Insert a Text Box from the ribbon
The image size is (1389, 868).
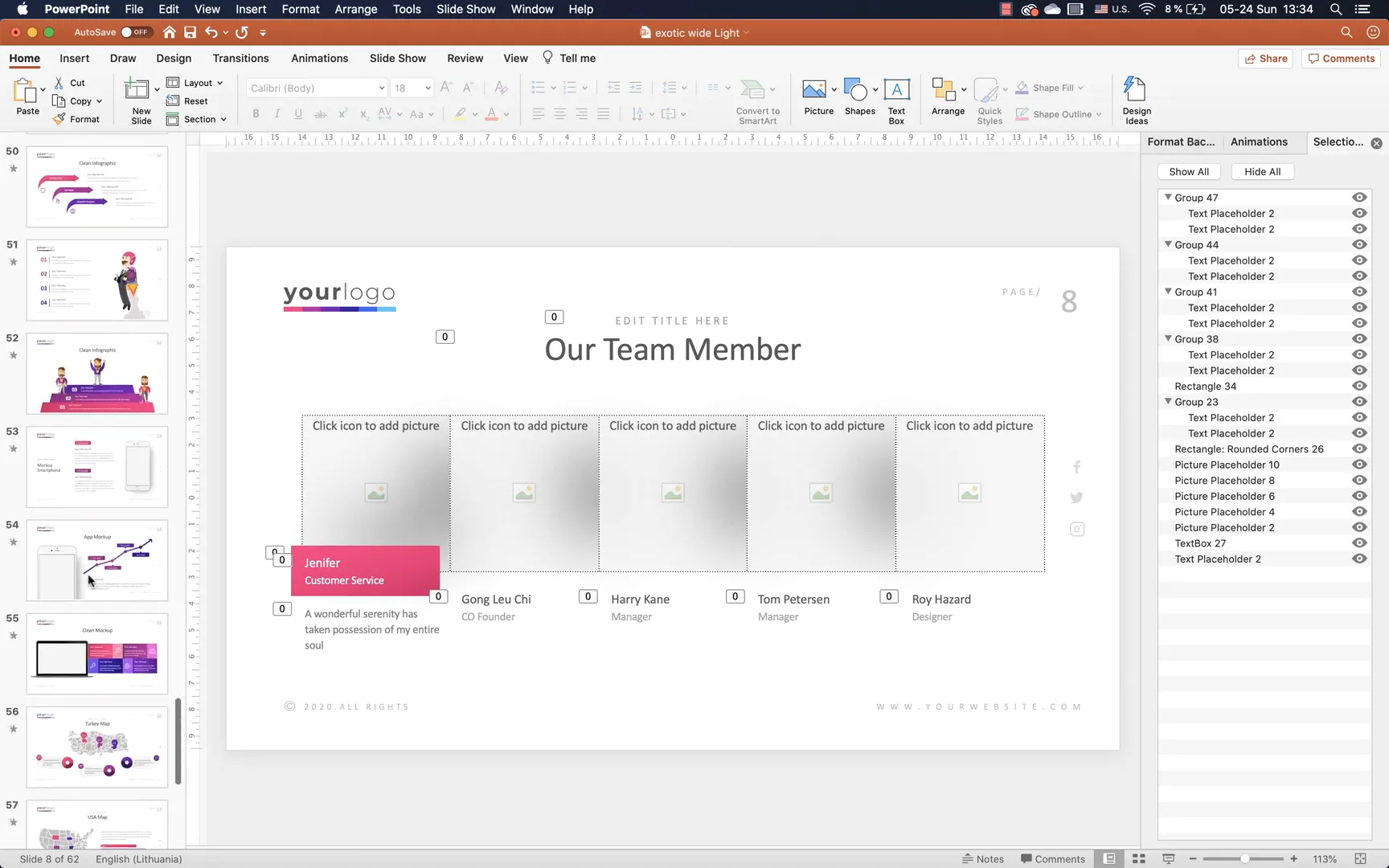896,90
